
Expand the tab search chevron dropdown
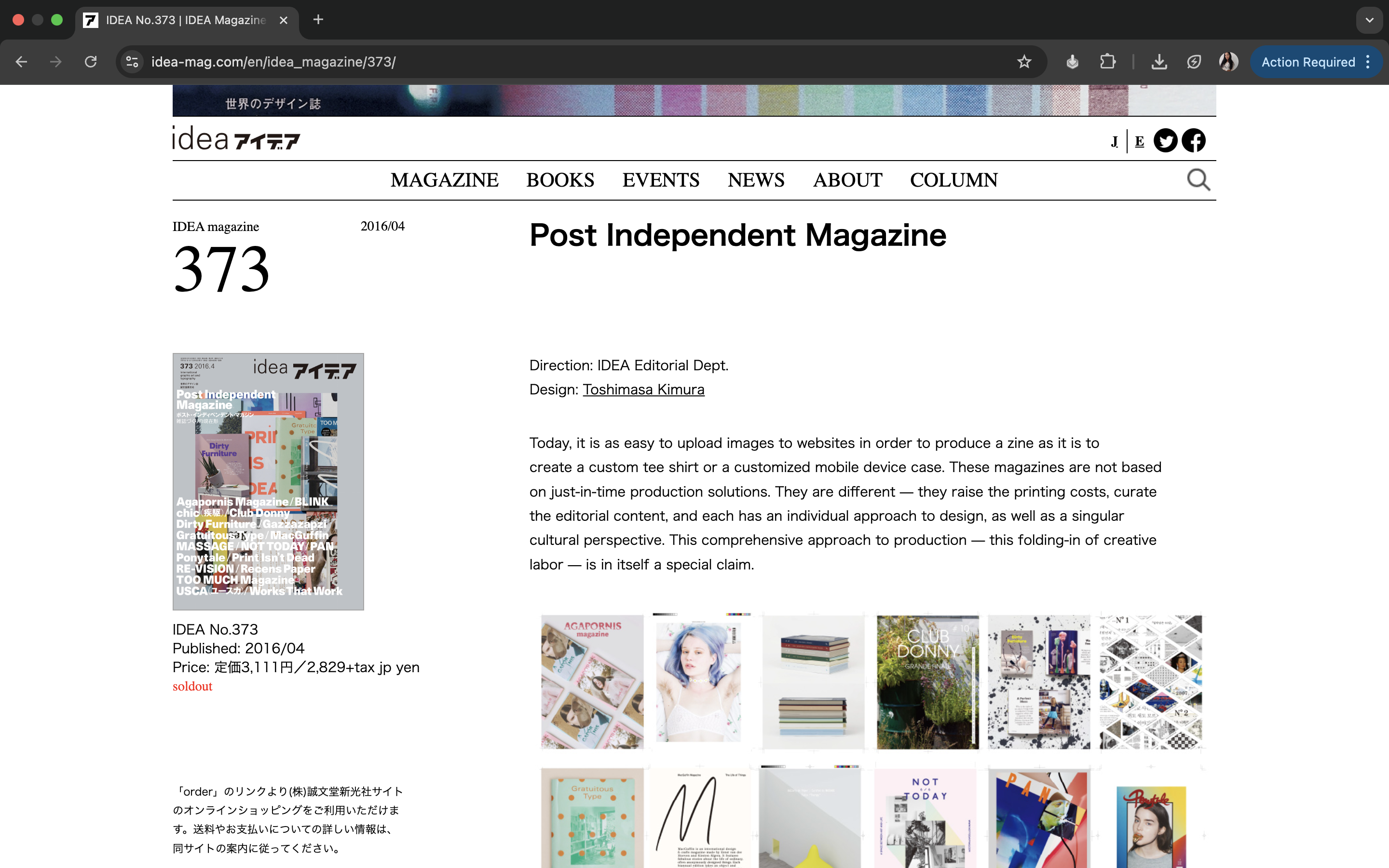click(1370, 20)
